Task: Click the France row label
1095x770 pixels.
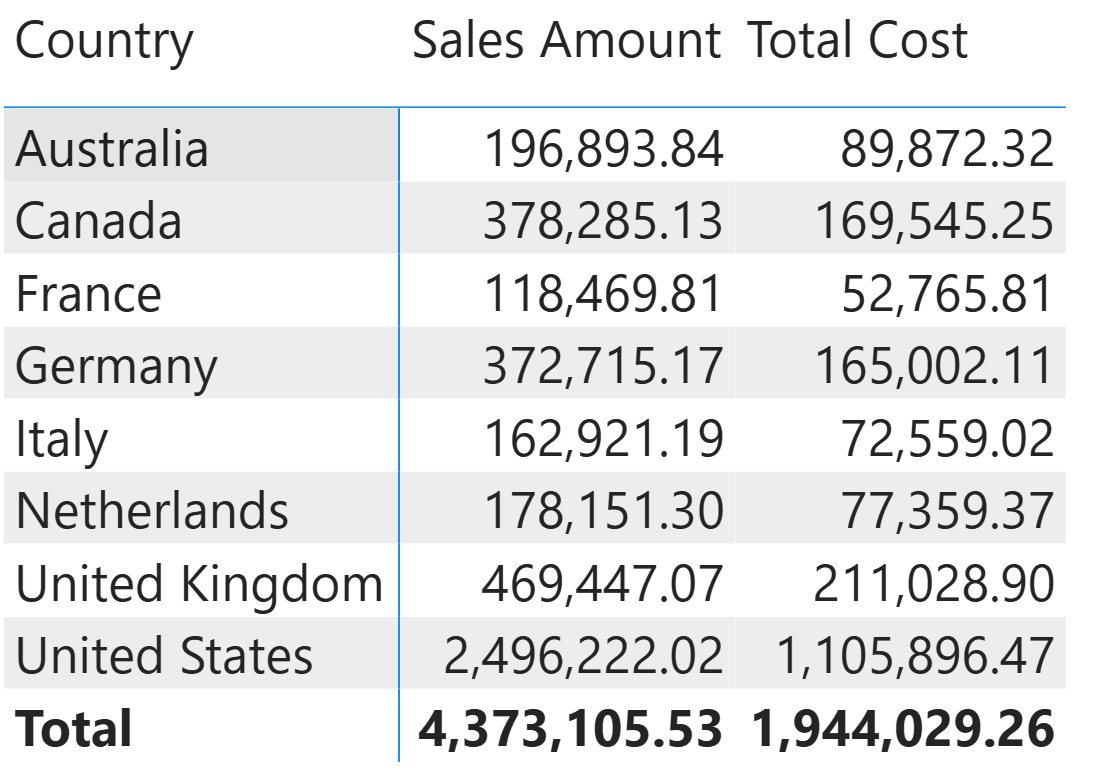Action: 88,293
